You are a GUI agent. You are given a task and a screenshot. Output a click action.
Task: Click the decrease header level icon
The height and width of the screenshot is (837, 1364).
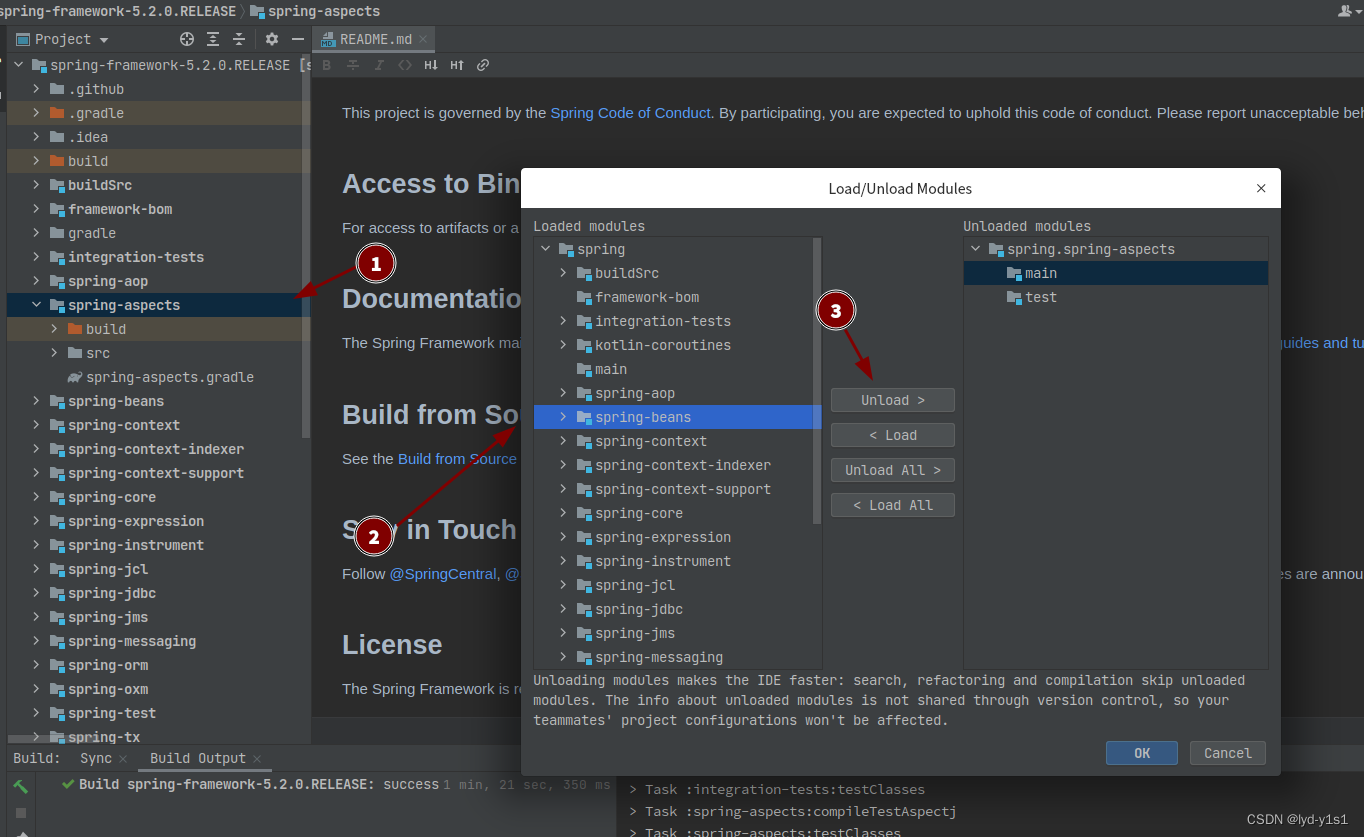431,65
